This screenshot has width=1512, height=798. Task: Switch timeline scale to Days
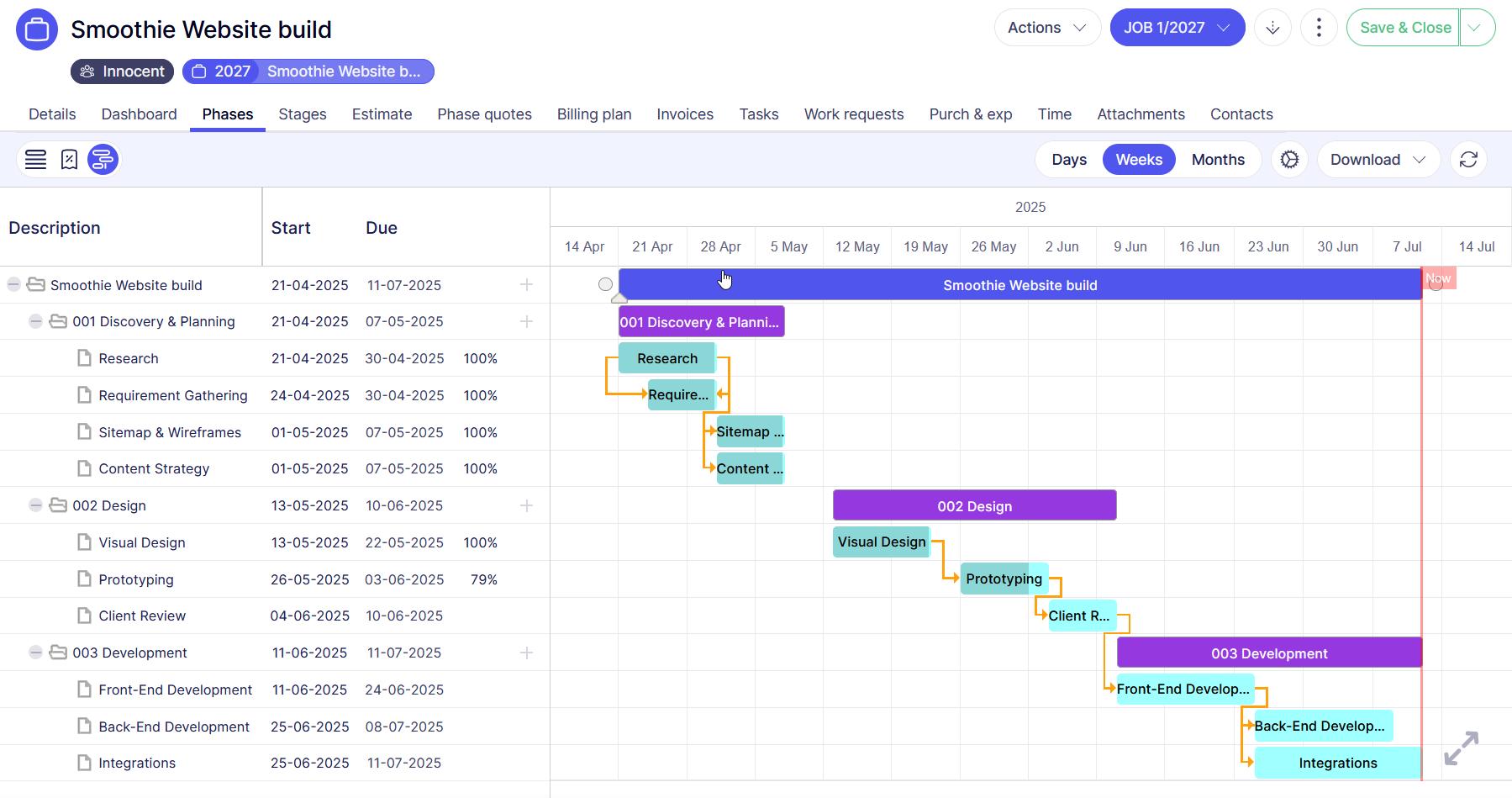click(1069, 160)
